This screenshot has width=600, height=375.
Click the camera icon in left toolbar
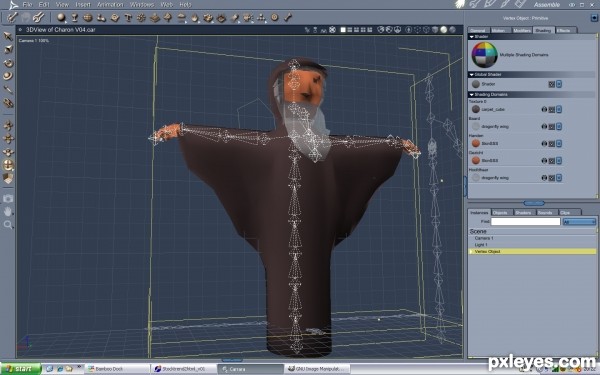[8, 198]
